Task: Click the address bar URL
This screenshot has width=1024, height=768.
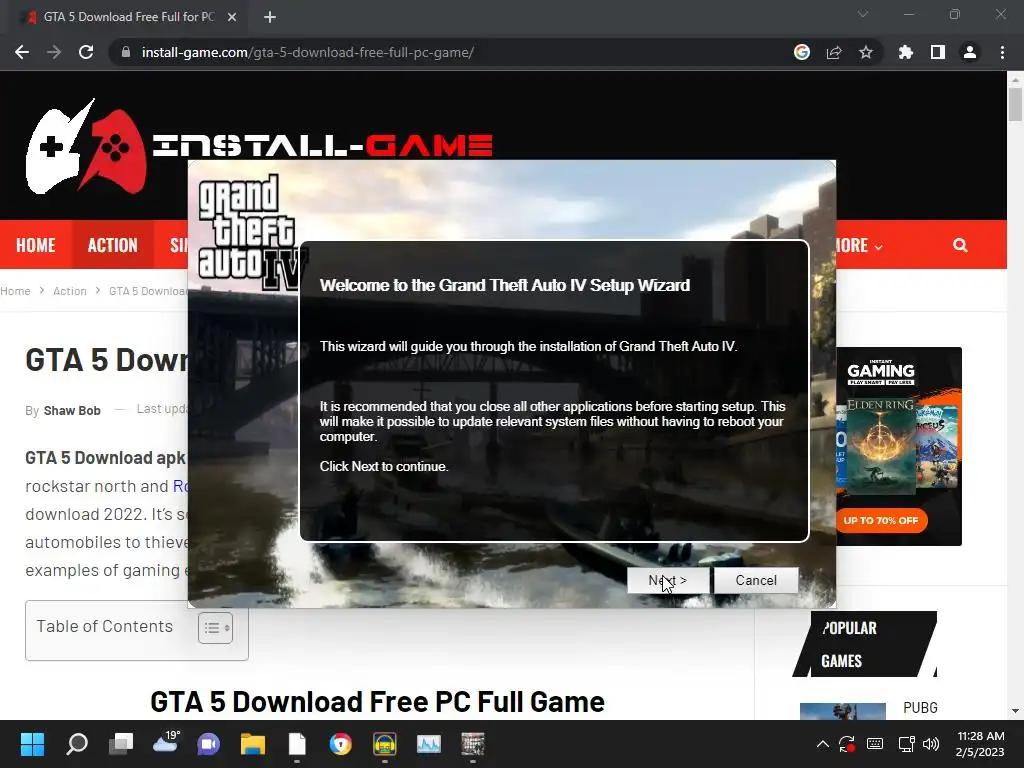Action: pos(308,52)
